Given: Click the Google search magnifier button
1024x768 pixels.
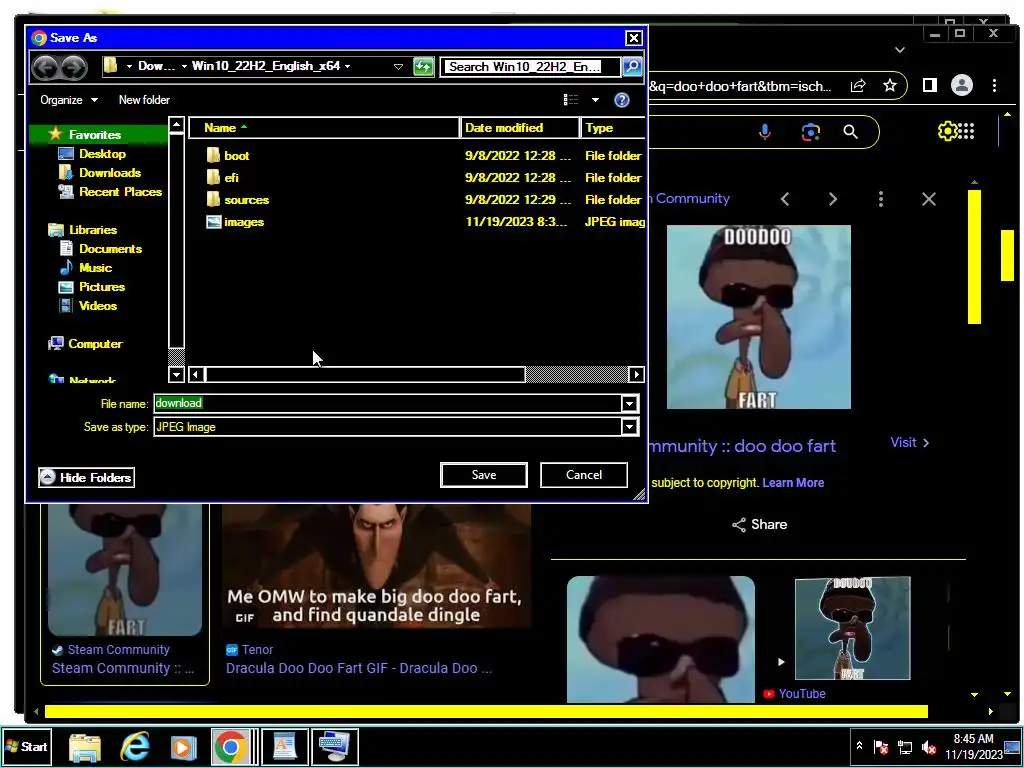Looking at the screenshot, I should point(850,132).
